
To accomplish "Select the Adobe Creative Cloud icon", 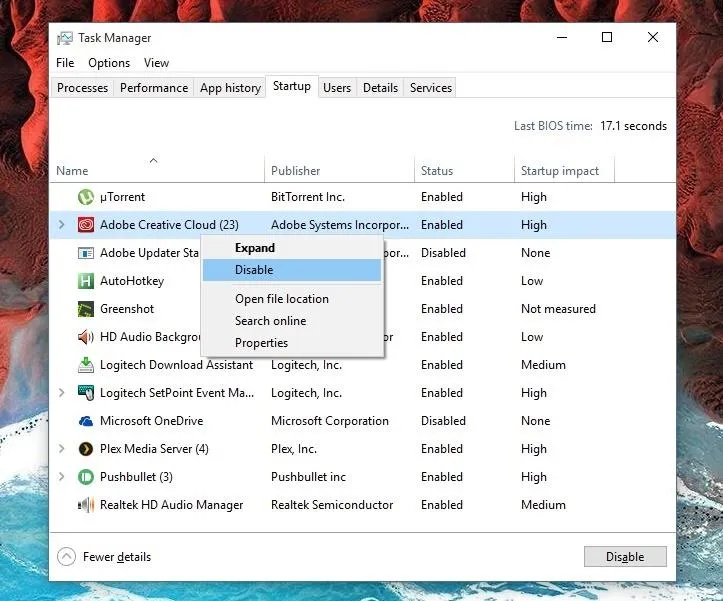I will point(86,225).
